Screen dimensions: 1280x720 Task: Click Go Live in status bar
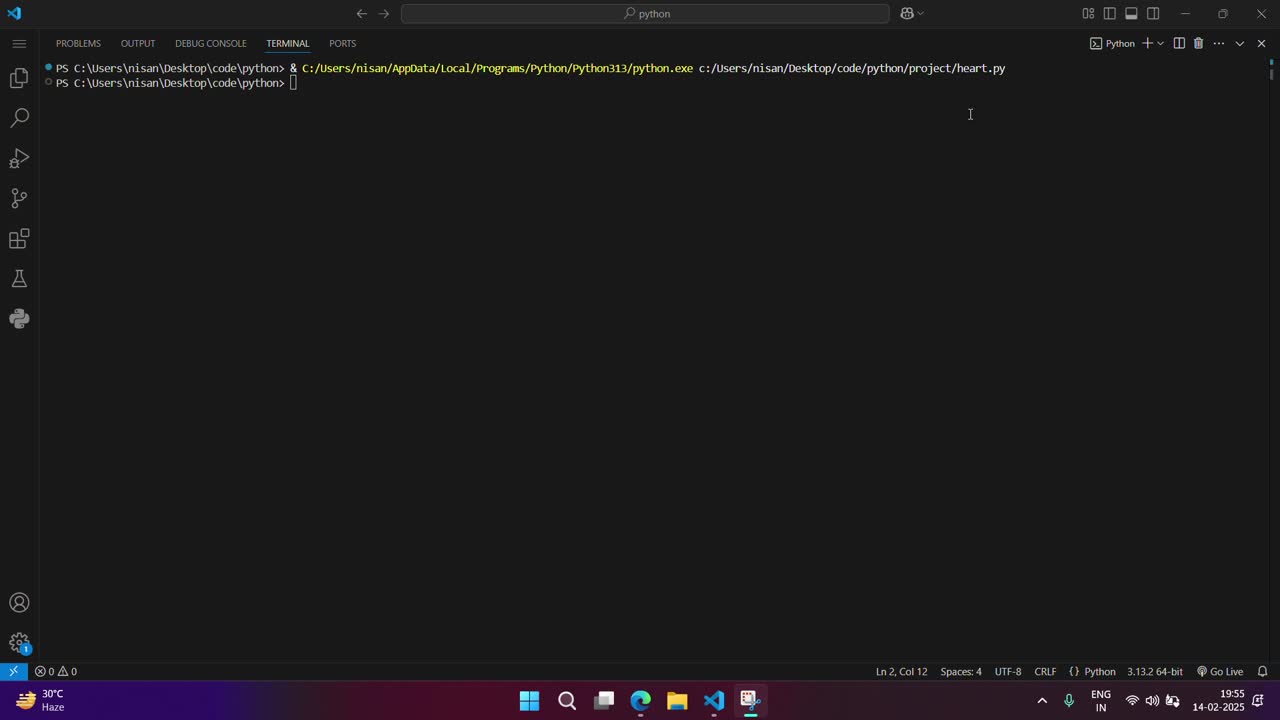(x=1220, y=671)
